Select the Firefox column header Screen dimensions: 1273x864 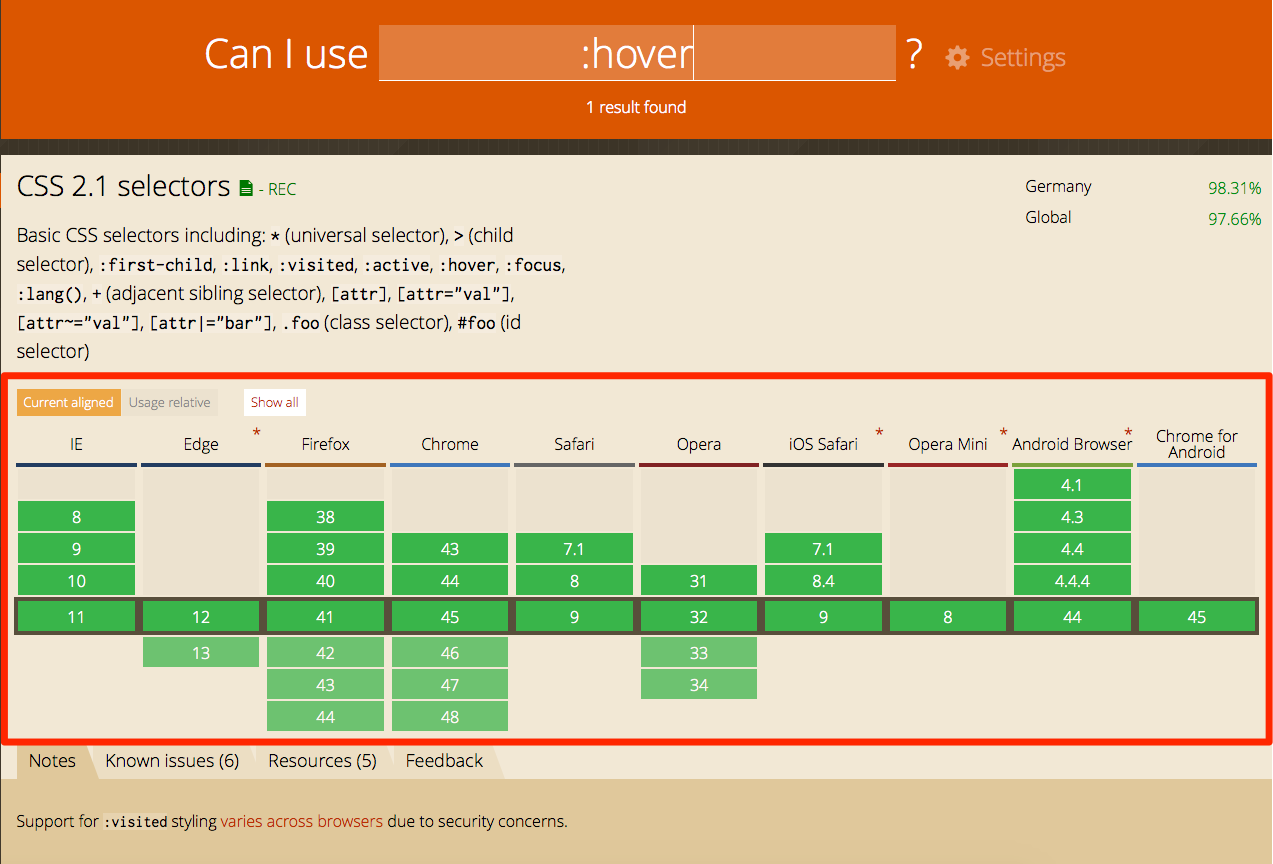[x=326, y=444]
